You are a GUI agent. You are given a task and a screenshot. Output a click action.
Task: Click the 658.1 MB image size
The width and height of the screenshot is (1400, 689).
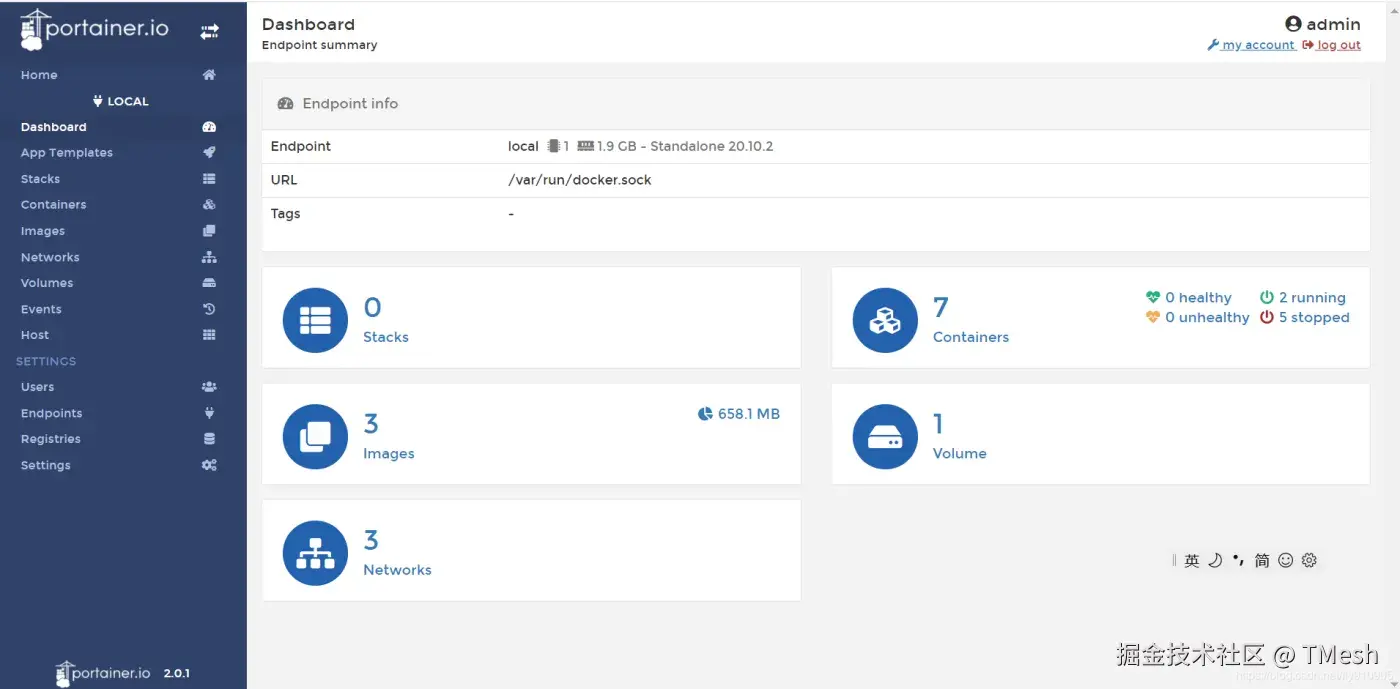point(739,414)
